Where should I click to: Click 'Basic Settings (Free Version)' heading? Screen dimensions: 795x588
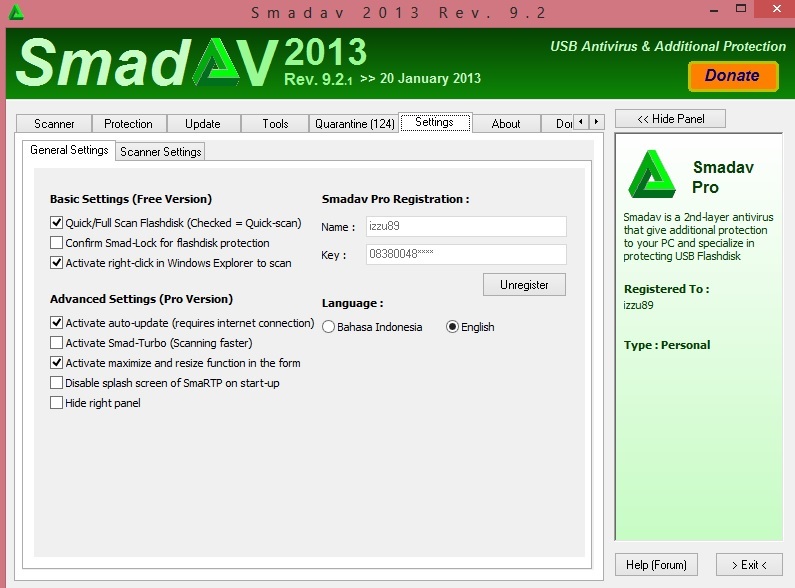click(131, 199)
